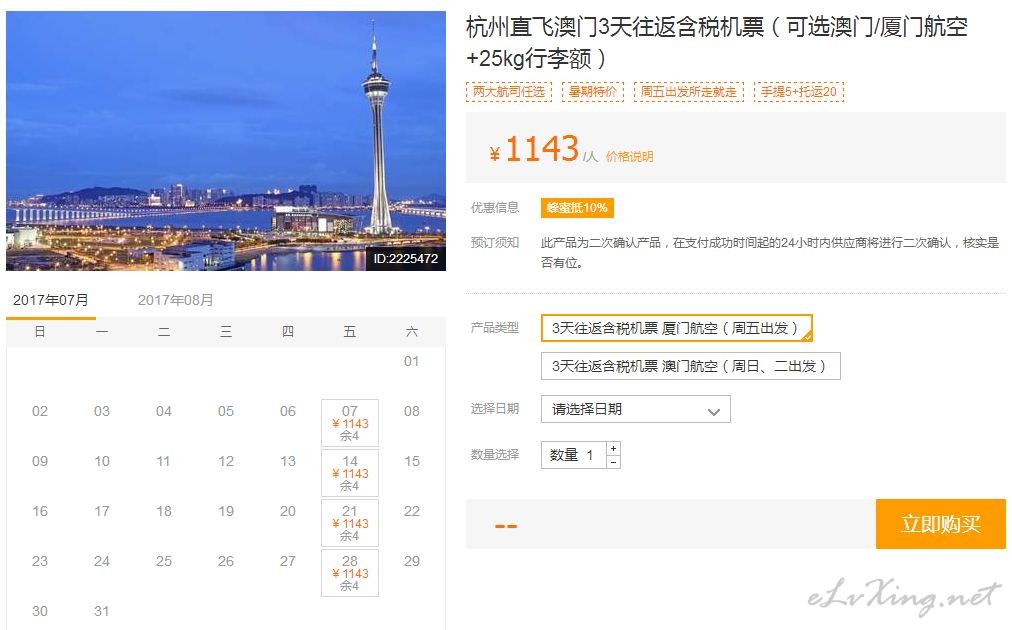Click the 周五出发说走就走 tag
Image resolution: width=1012 pixels, height=630 pixels.
coord(689,92)
